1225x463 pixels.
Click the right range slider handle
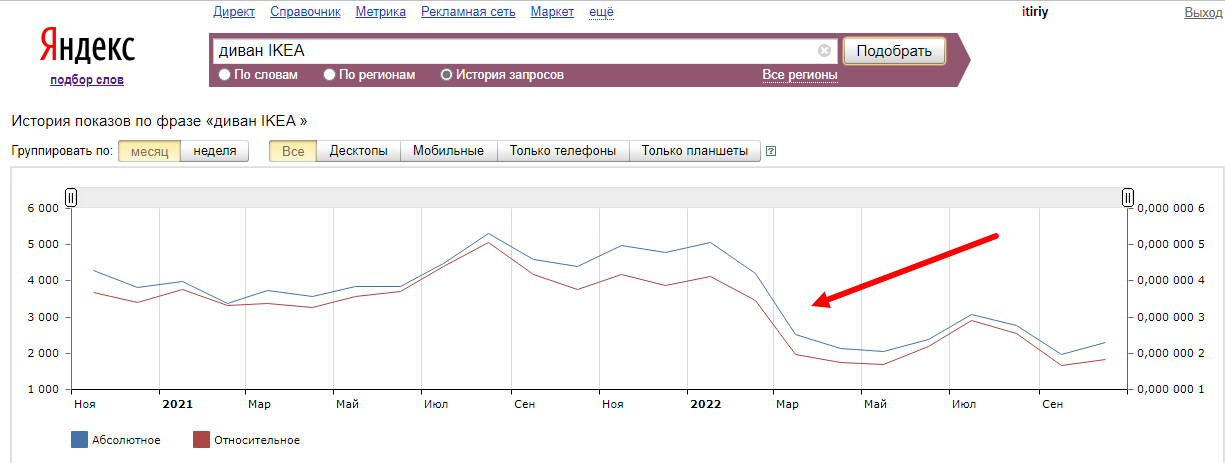tap(1128, 198)
